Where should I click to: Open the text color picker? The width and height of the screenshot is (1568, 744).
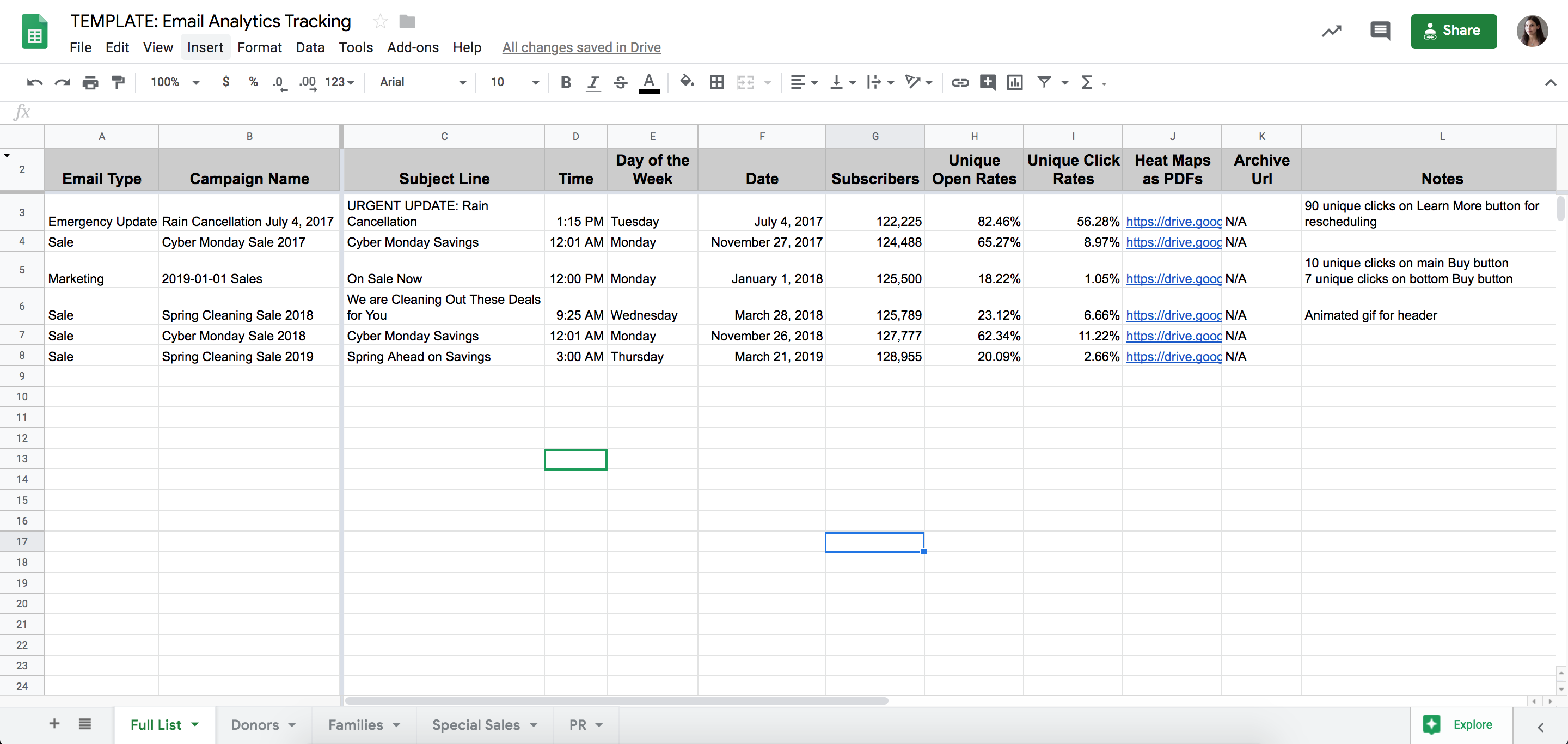(x=649, y=82)
